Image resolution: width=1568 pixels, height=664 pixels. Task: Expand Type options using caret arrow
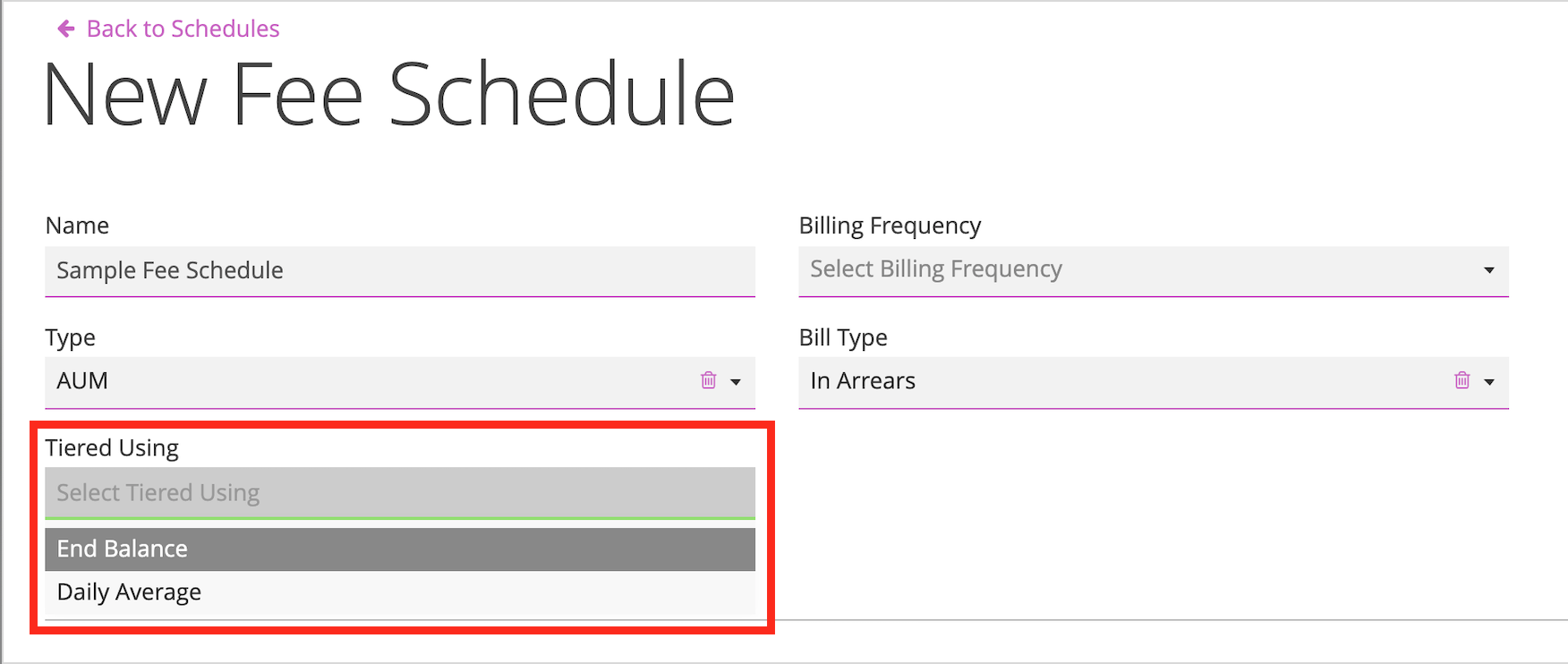(736, 382)
